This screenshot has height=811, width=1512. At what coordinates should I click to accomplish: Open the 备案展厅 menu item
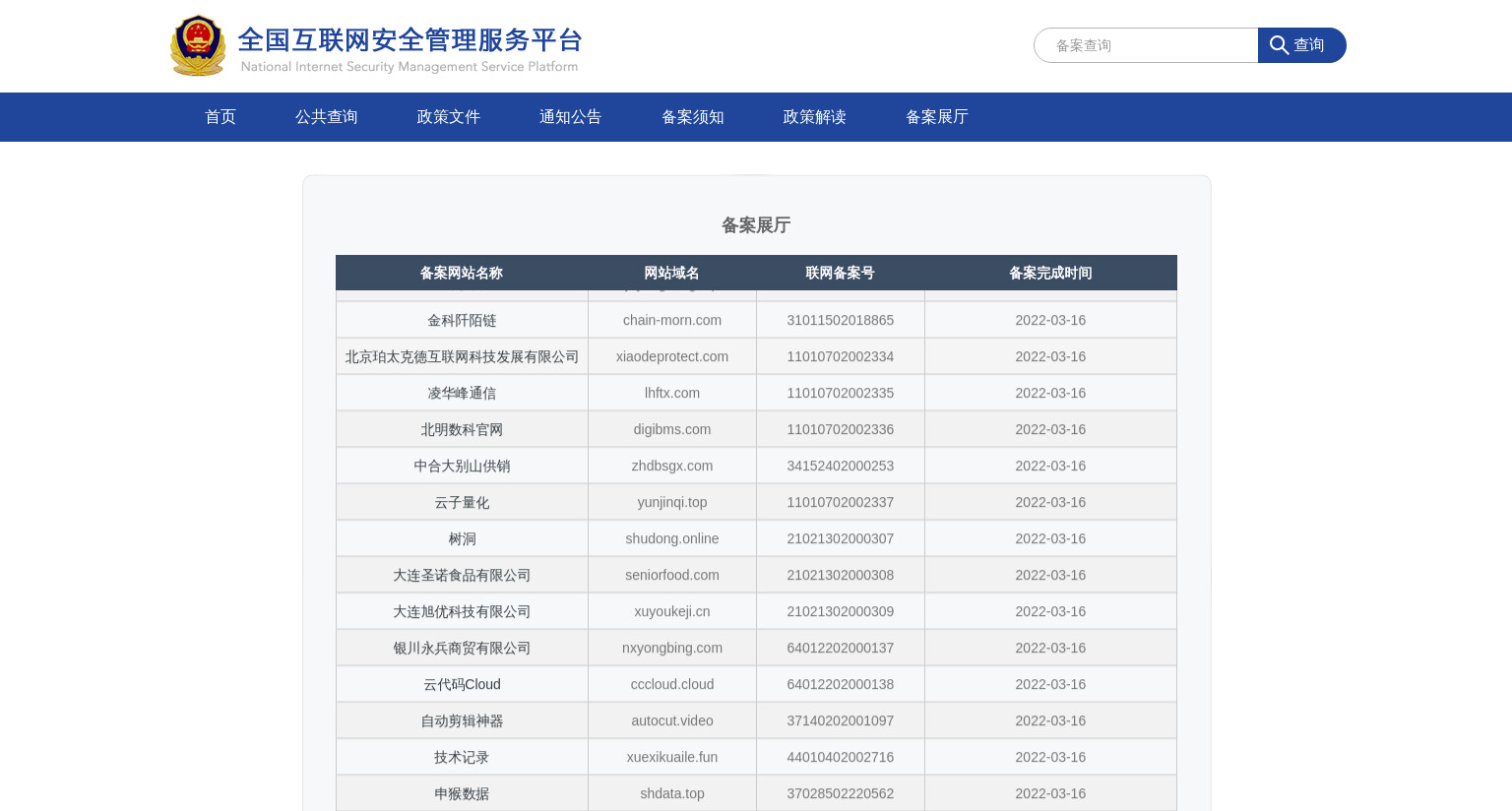pyautogui.click(x=937, y=117)
